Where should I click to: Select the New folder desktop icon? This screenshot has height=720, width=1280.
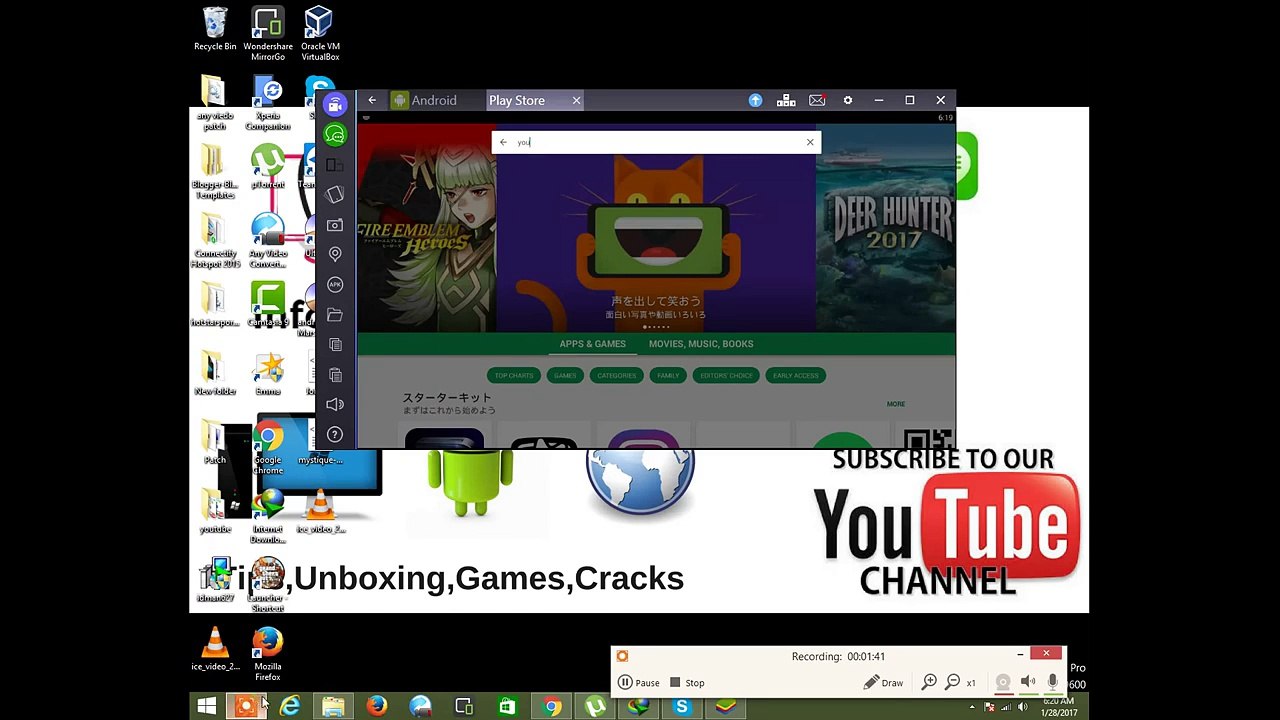215,373
